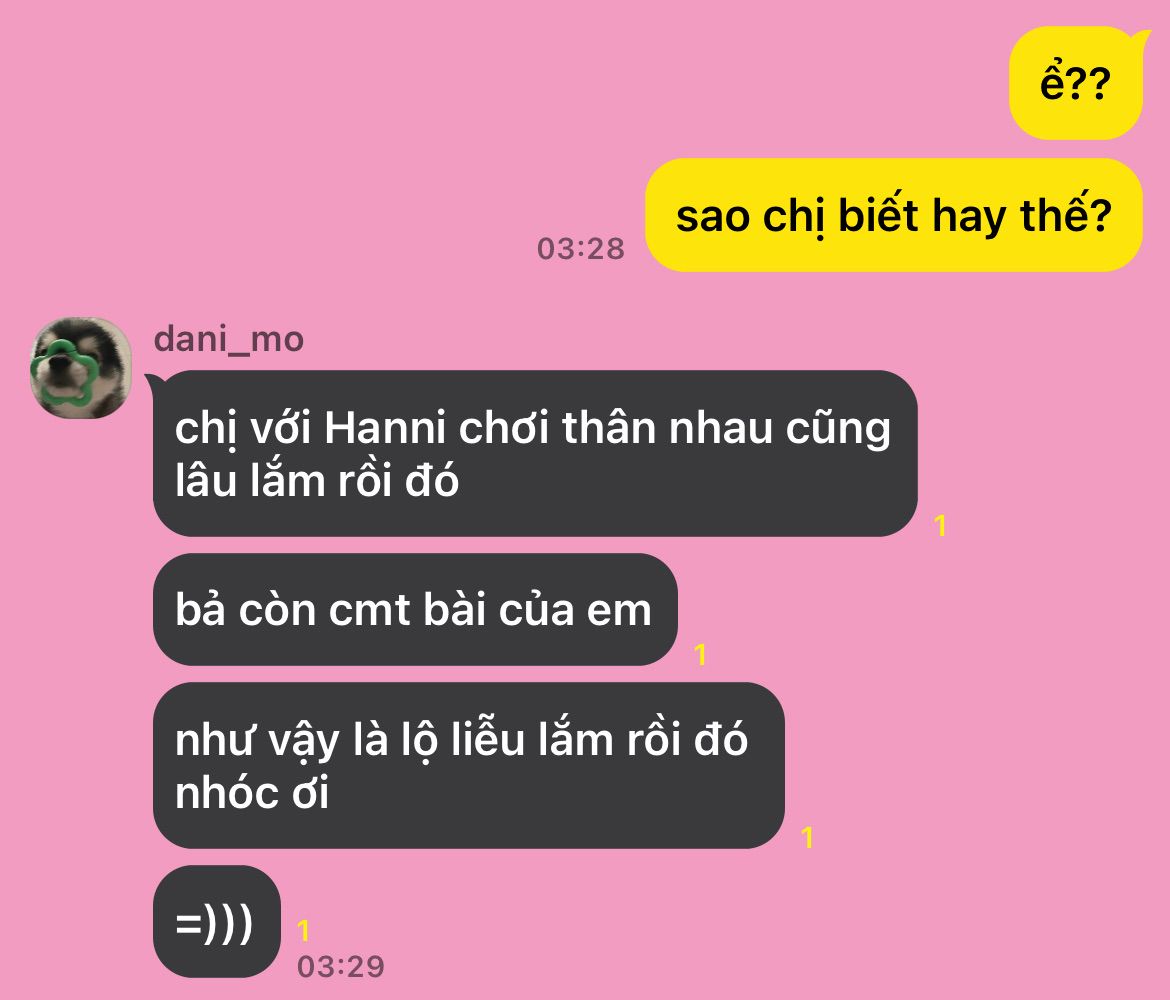
Task: Tap the "như vậy là lộ liễu" message
Action: (x=469, y=765)
